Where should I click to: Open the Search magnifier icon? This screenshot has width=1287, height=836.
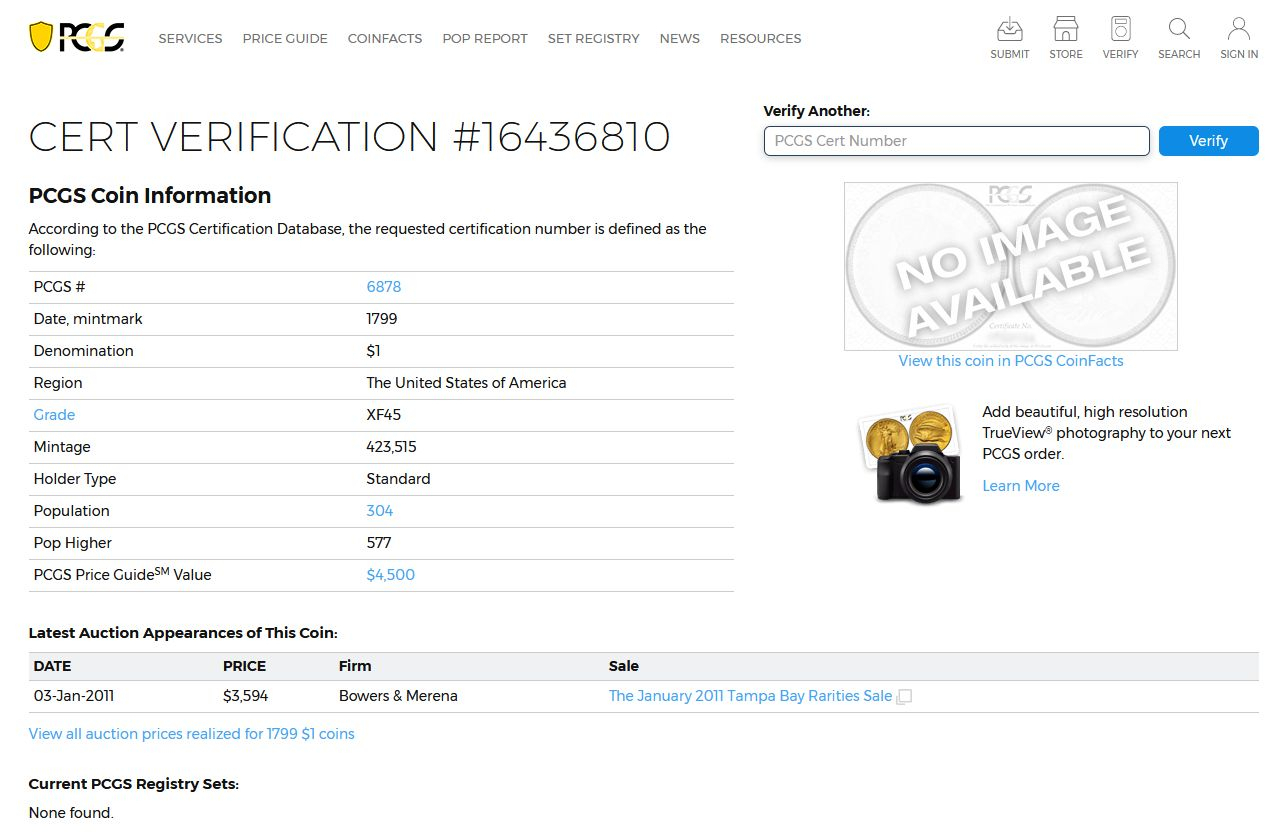coord(1179,38)
